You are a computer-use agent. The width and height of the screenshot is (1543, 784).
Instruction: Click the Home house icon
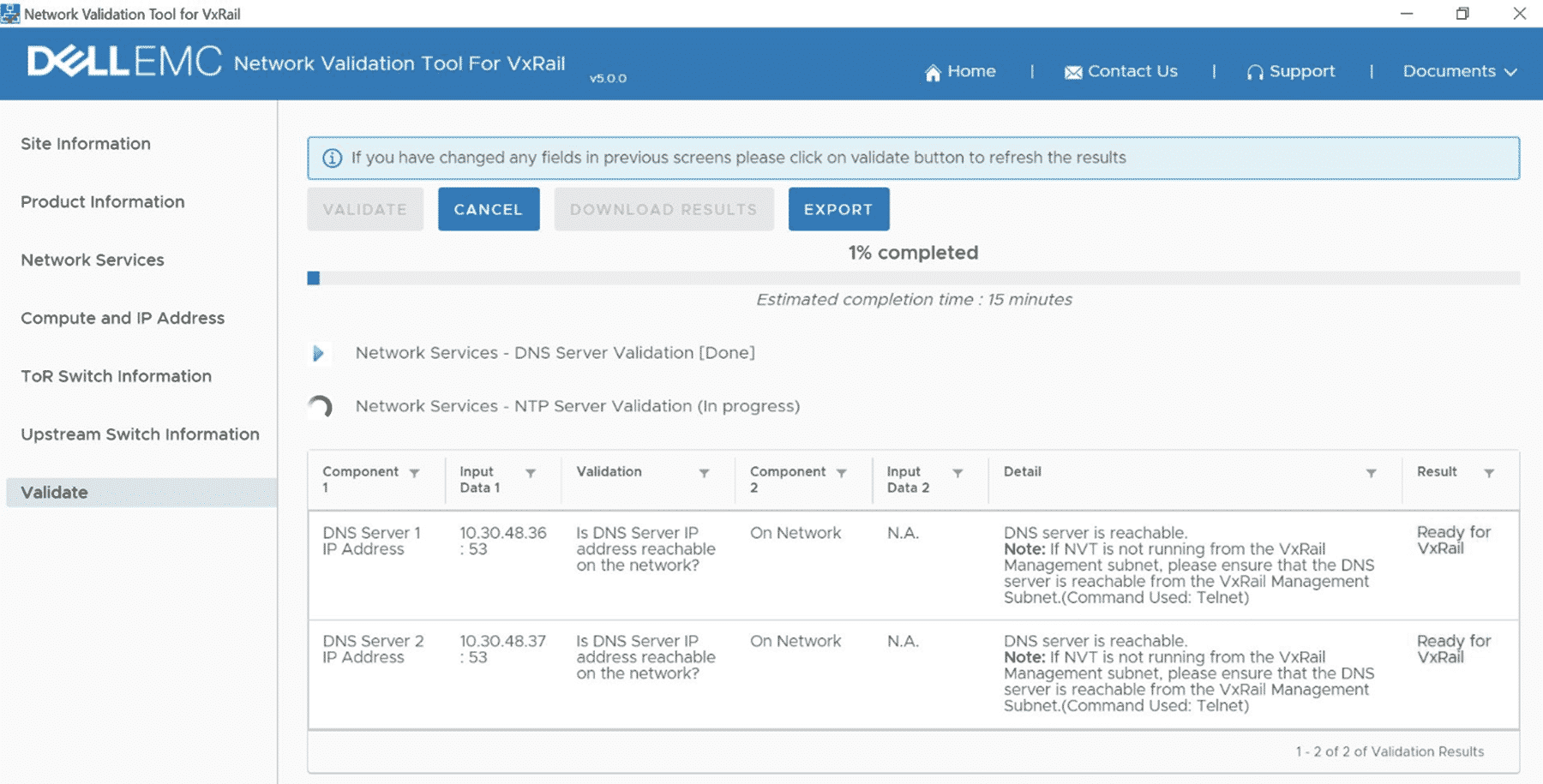tap(933, 73)
